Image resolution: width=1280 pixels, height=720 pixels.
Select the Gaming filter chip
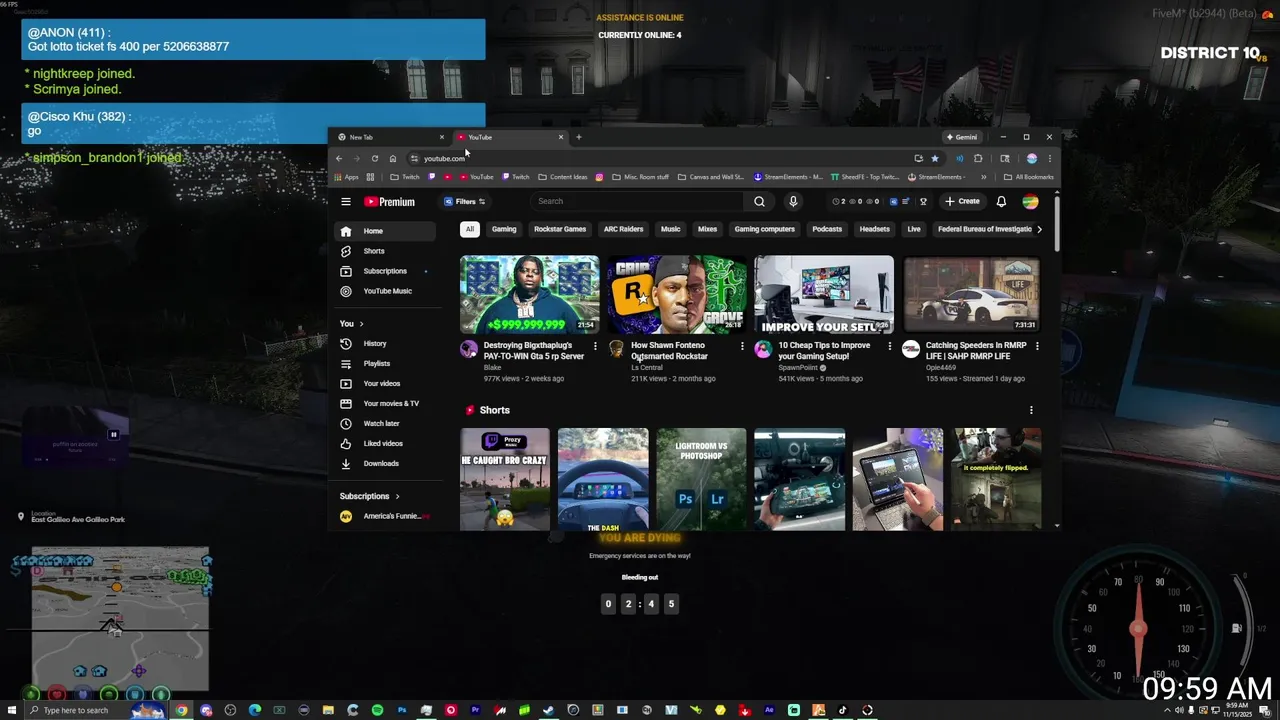coord(504,229)
